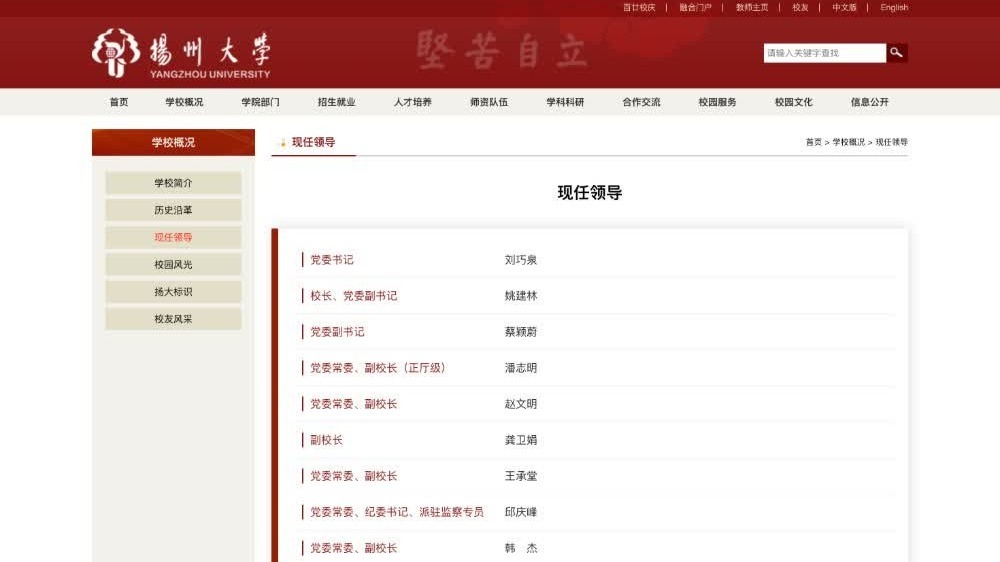Click 党委常委、副校长（正厅级） title text
Image resolution: width=1000 pixels, height=562 pixels.
[378, 368]
